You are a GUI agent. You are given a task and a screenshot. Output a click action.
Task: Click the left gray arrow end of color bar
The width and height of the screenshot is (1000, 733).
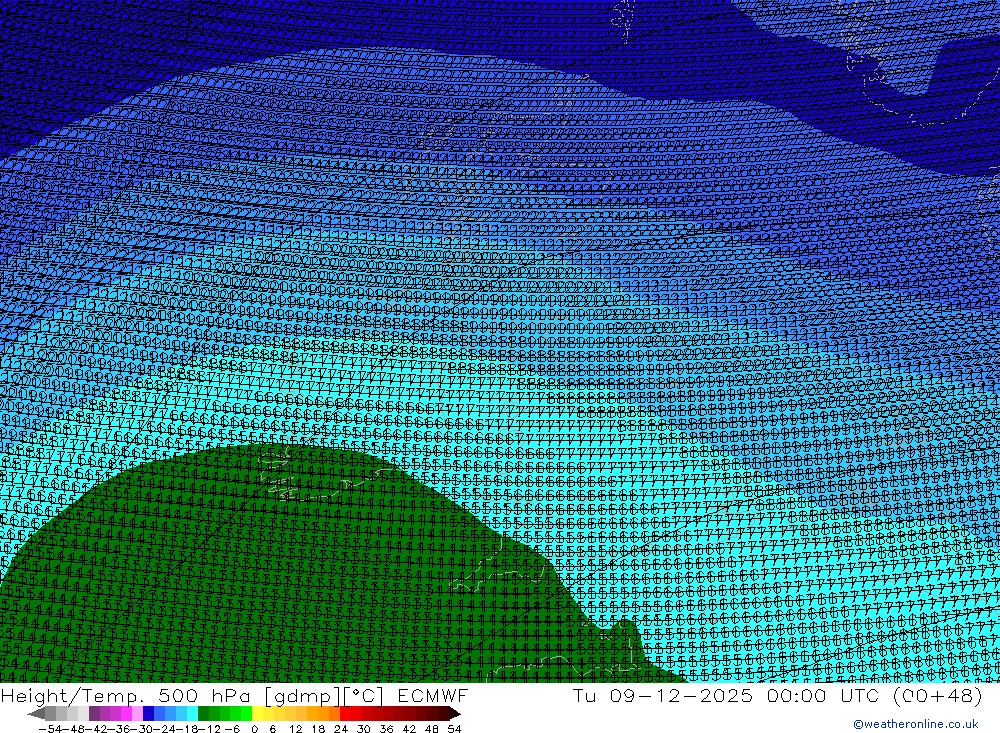tap(36, 713)
